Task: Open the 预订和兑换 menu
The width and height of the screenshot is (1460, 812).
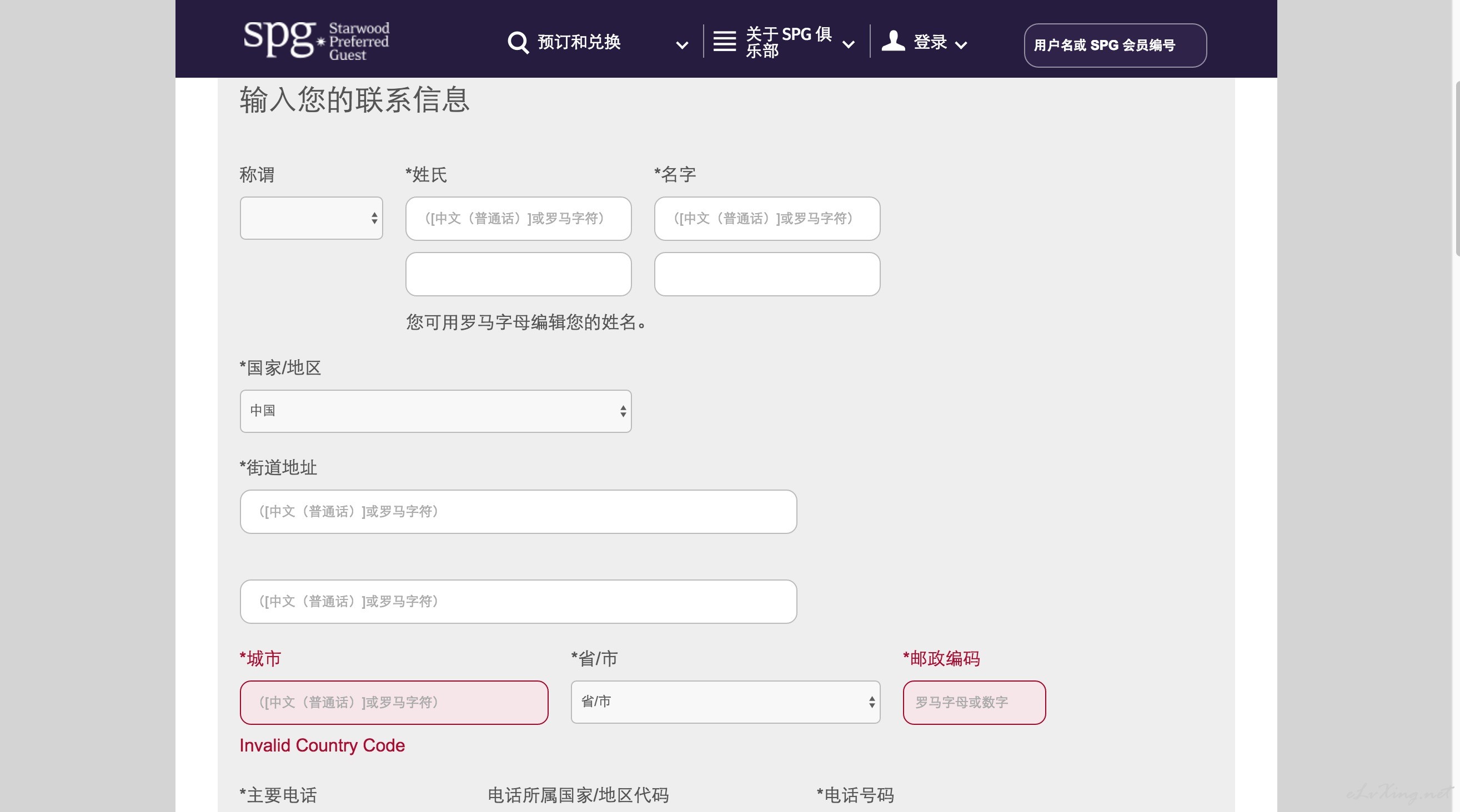Action: click(579, 43)
